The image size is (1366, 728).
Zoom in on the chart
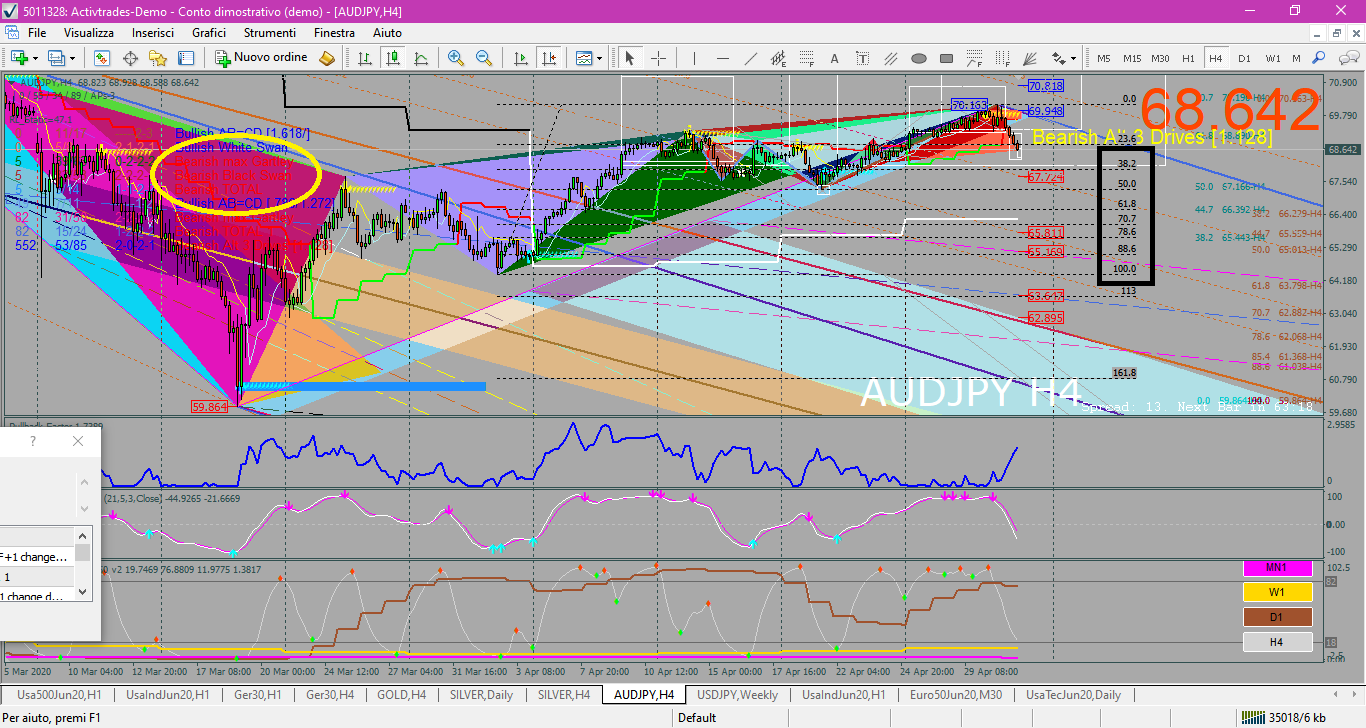pyautogui.click(x=456, y=58)
